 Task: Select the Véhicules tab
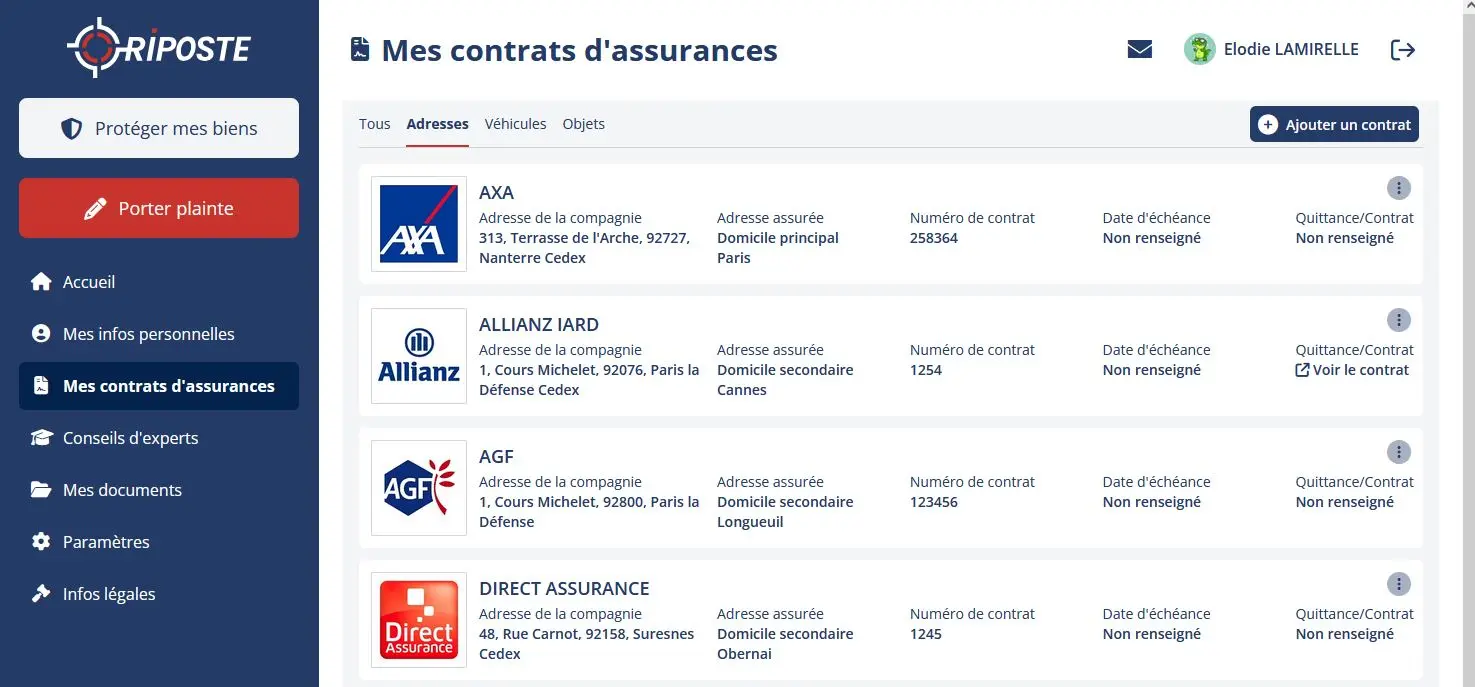(515, 124)
